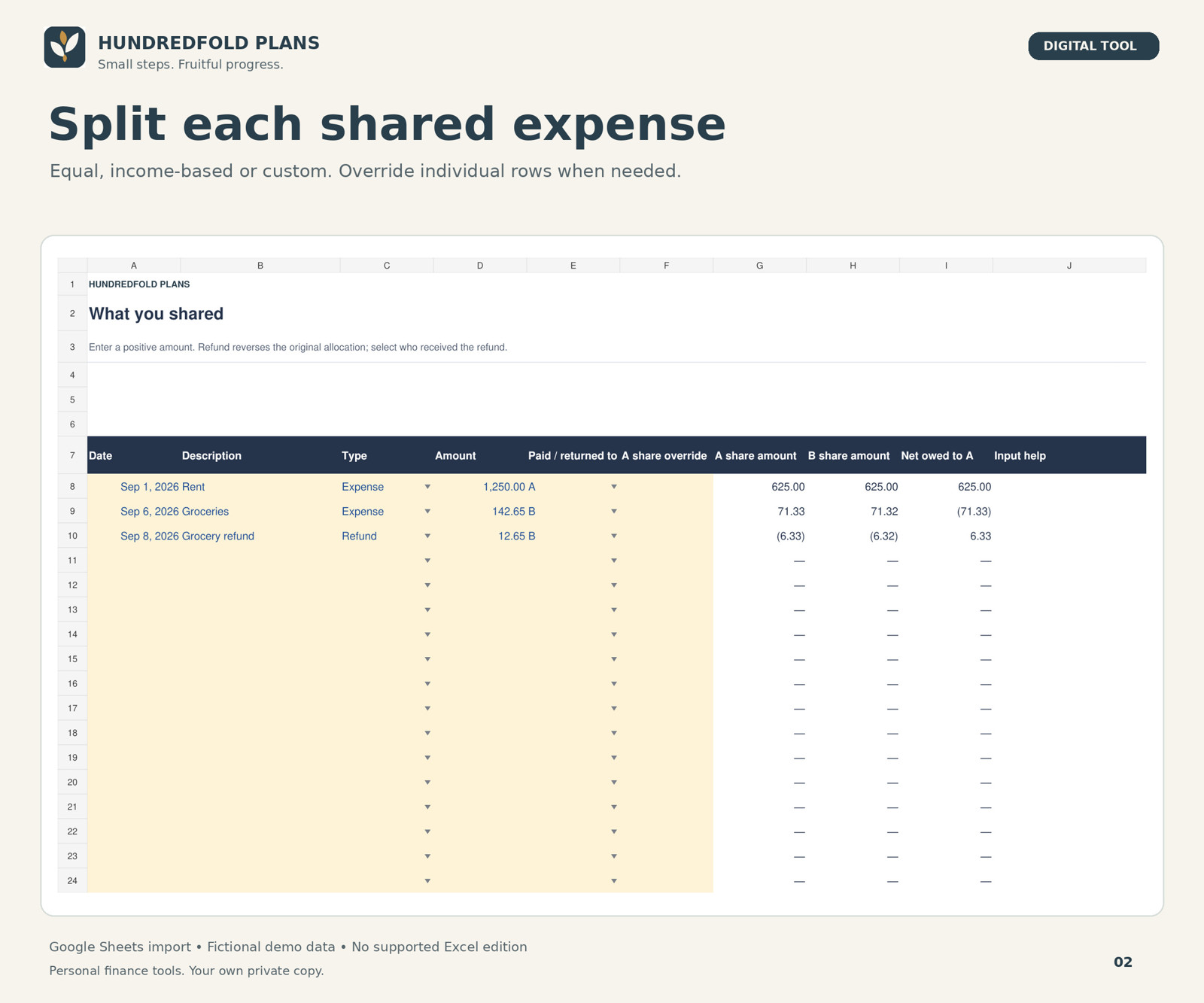This screenshot has width=1204, height=1003.
Task: Click the 'Input help' heading cell
Action: coord(1069,456)
